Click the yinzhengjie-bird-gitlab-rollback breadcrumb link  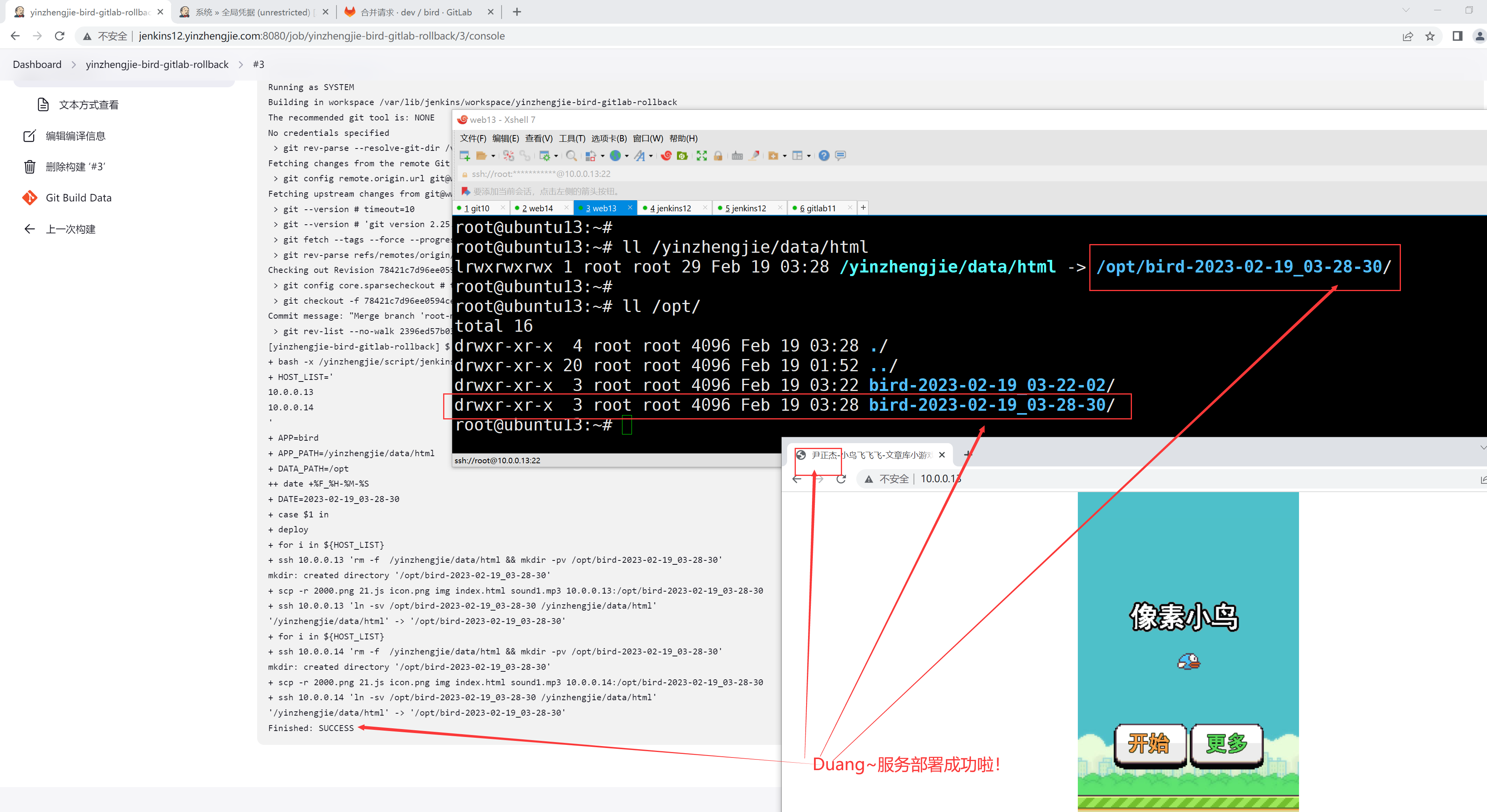pyautogui.click(x=157, y=65)
